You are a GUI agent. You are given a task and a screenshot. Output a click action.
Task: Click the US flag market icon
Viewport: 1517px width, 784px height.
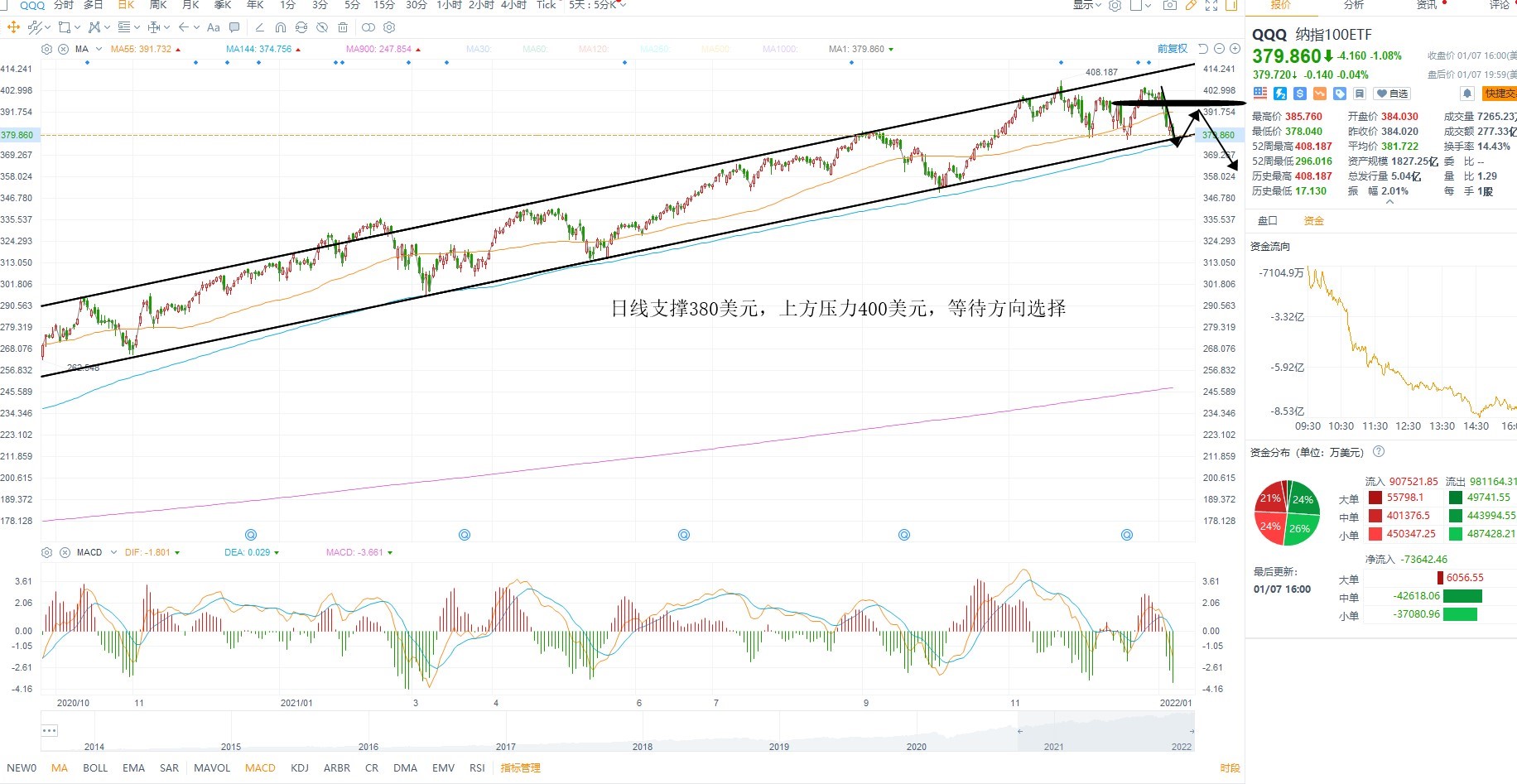pyautogui.click(x=1260, y=94)
